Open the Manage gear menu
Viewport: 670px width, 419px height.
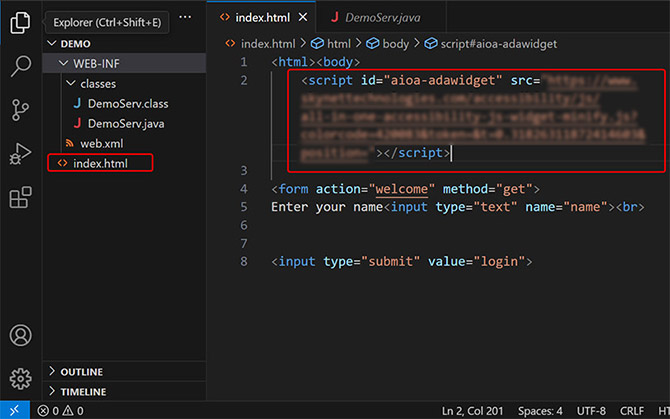click(x=20, y=378)
